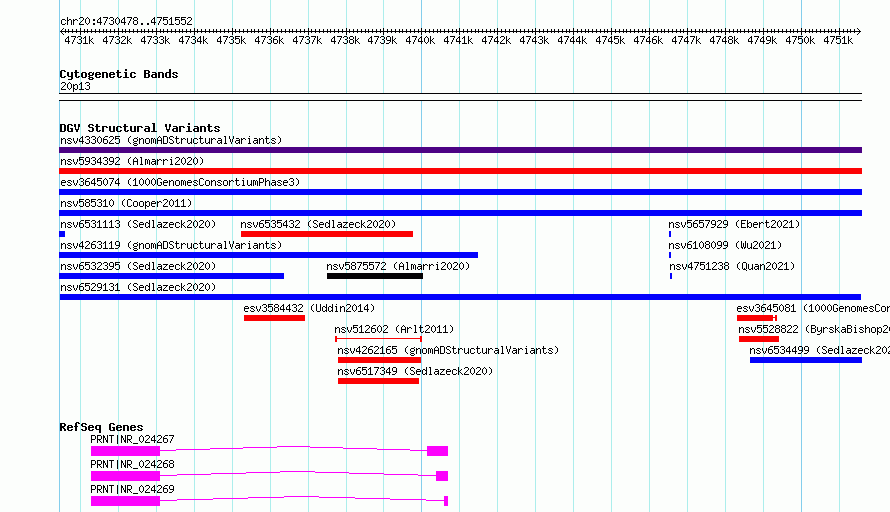Open the nsv5657929 Ebert2021 variant label

734,224
